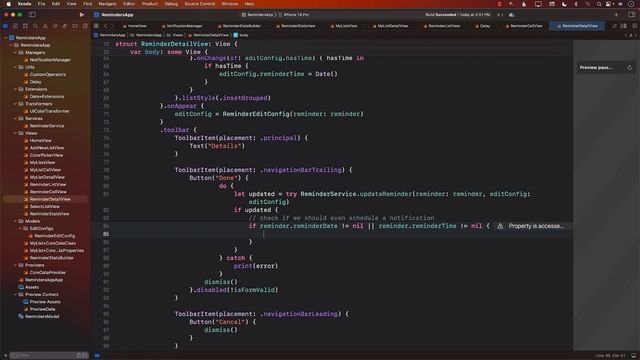
Task: Click the warning triangle on line 84
Action: [500, 226]
